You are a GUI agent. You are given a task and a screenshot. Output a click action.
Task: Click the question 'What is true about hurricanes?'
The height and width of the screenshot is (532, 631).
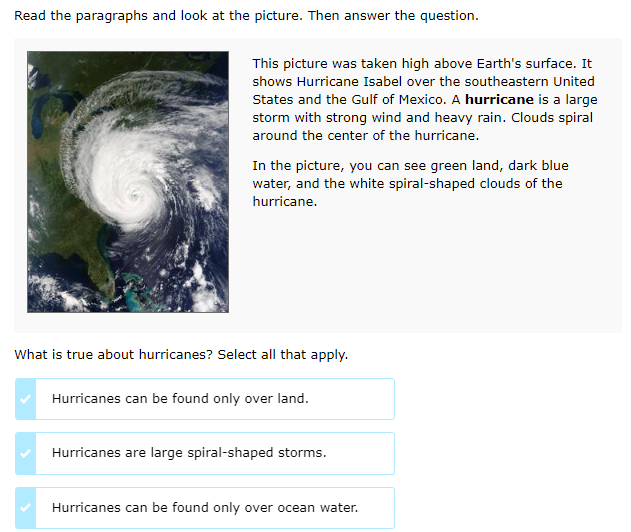(114, 355)
